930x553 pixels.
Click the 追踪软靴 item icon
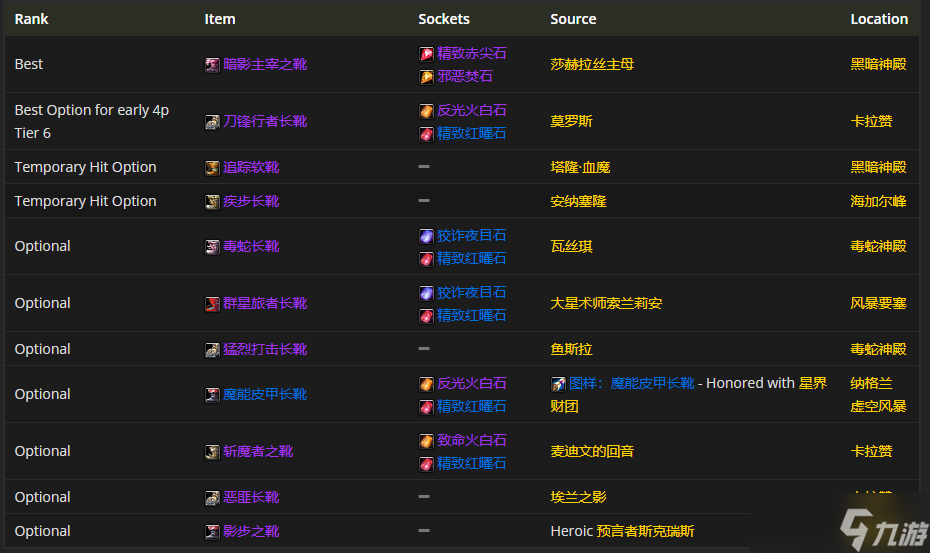coord(212,168)
